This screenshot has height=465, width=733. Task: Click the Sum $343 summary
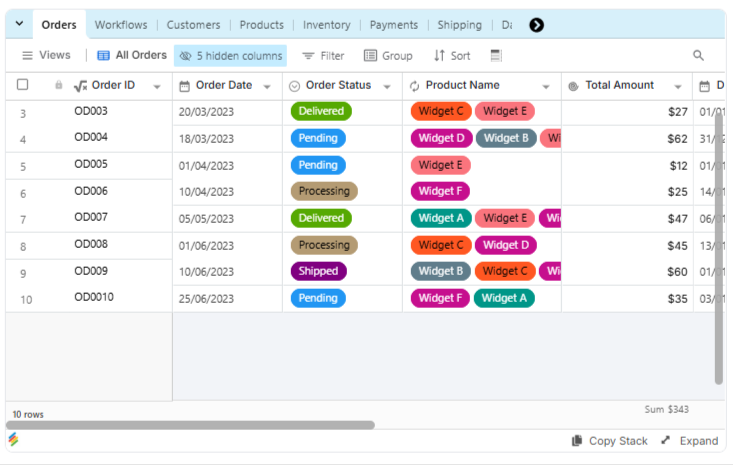click(x=666, y=409)
